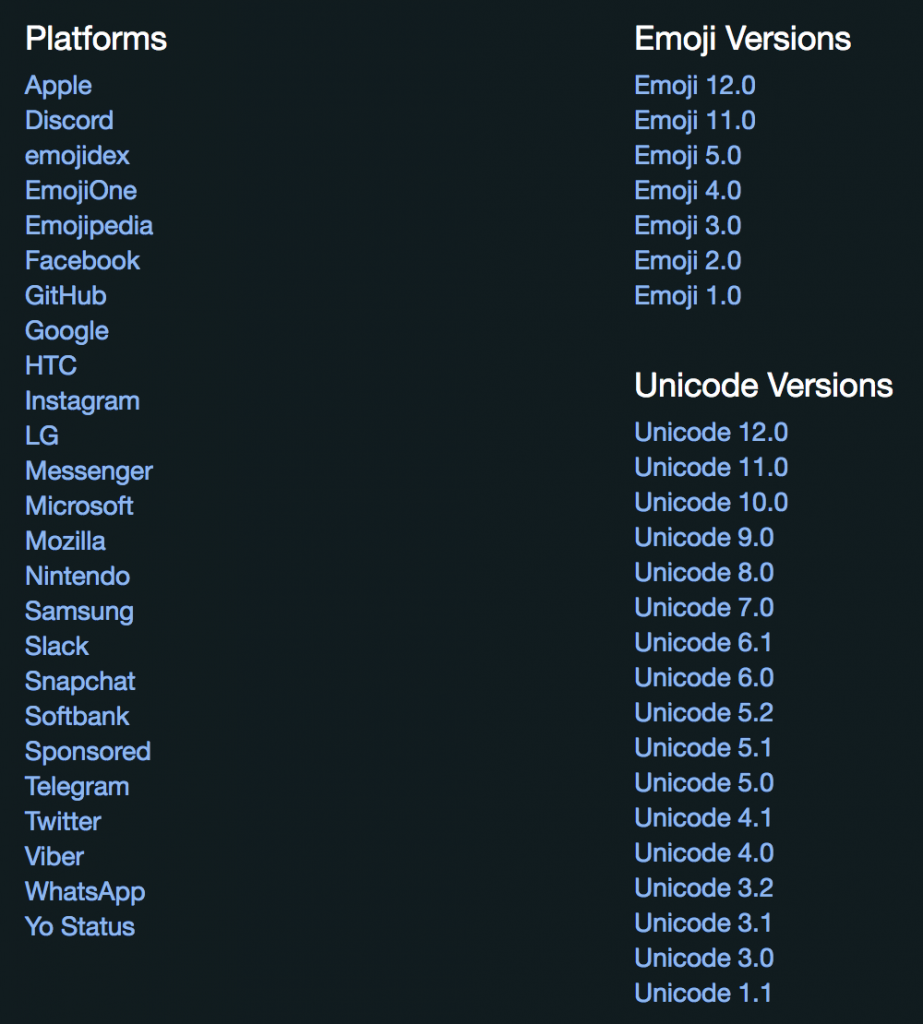Open the Snapchat platform link
The height and width of the screenshot is (1024, 923).
pyautogui.click(x=80, y=680)
